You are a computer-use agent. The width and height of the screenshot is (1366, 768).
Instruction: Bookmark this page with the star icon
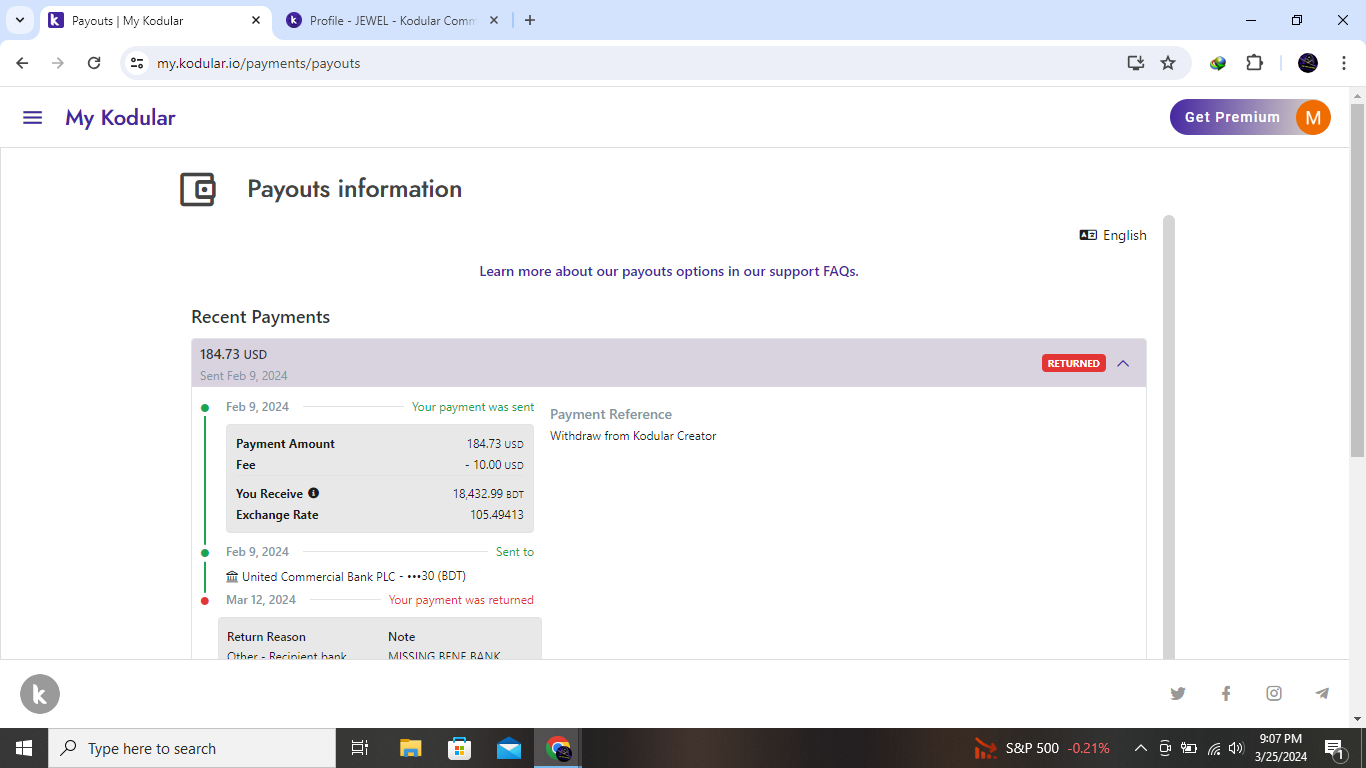pyautogui.click(x=1168, y=63)
